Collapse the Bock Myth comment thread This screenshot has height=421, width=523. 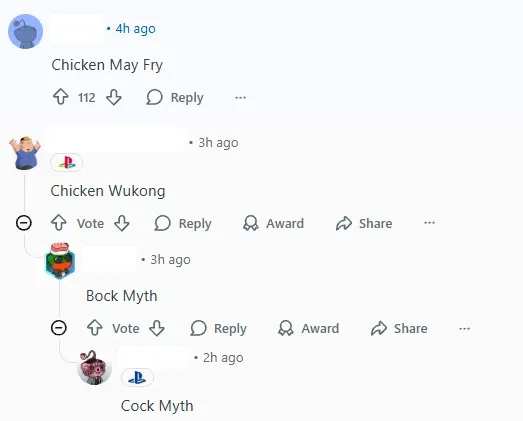(x=59, y=328)
